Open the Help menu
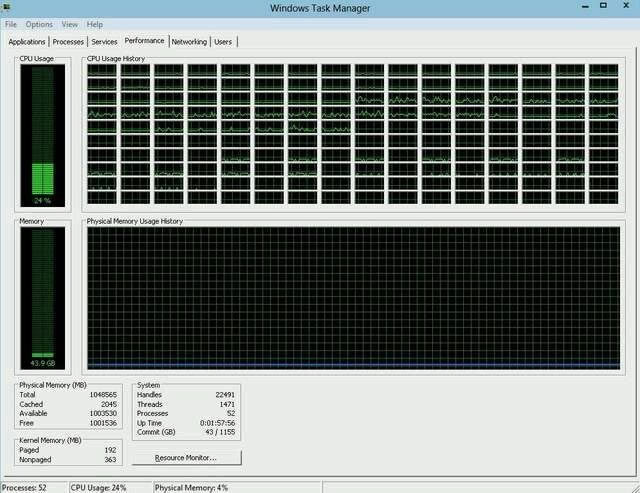 (95, 24)
